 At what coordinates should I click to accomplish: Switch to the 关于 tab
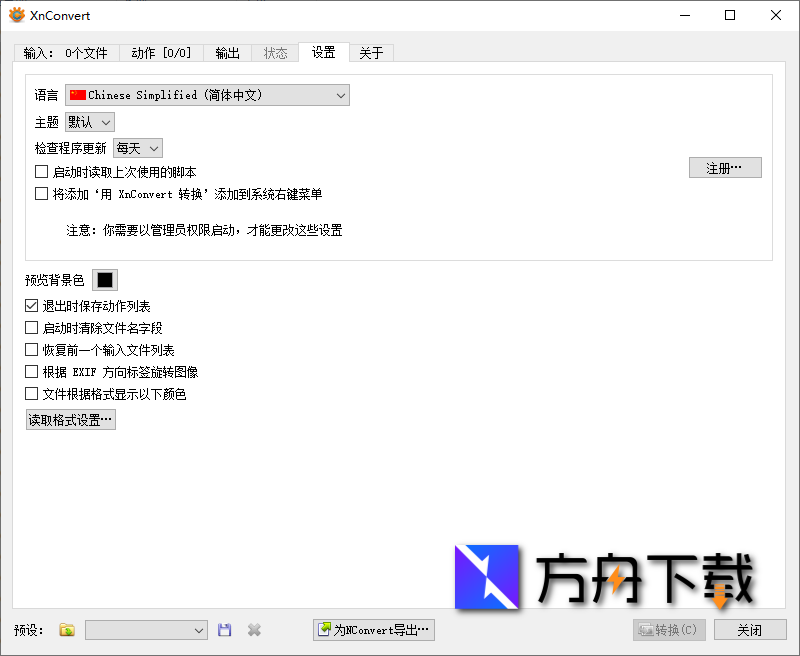371,53
